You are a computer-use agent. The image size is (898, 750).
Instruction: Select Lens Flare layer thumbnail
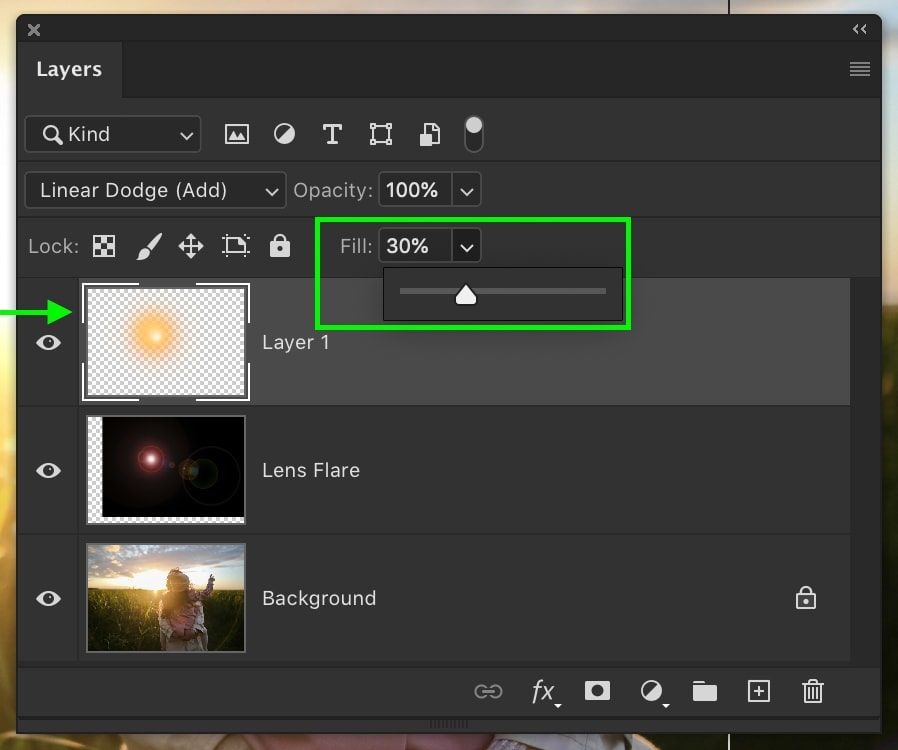point(166,470)
